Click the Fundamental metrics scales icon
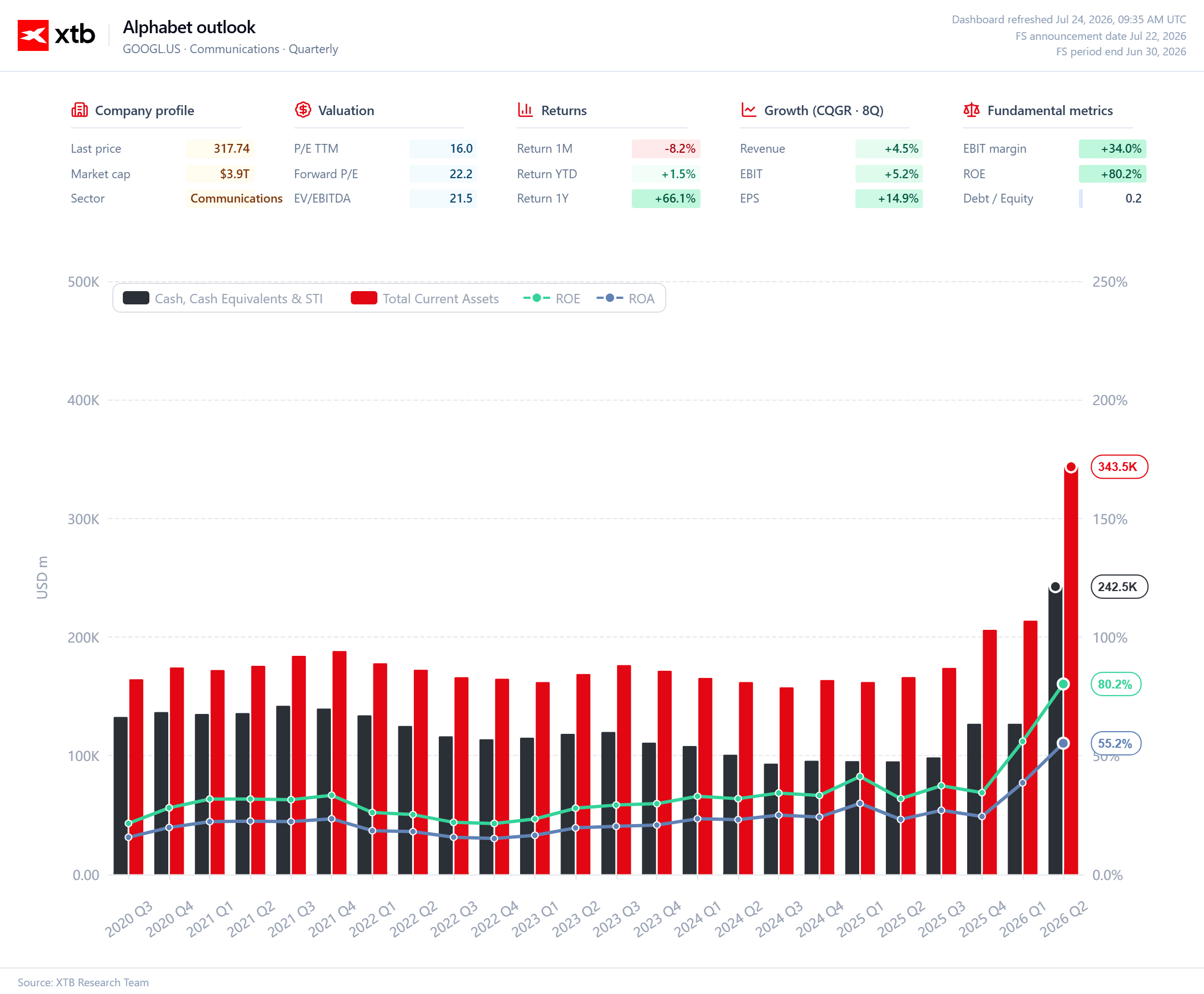 point(971,110)
